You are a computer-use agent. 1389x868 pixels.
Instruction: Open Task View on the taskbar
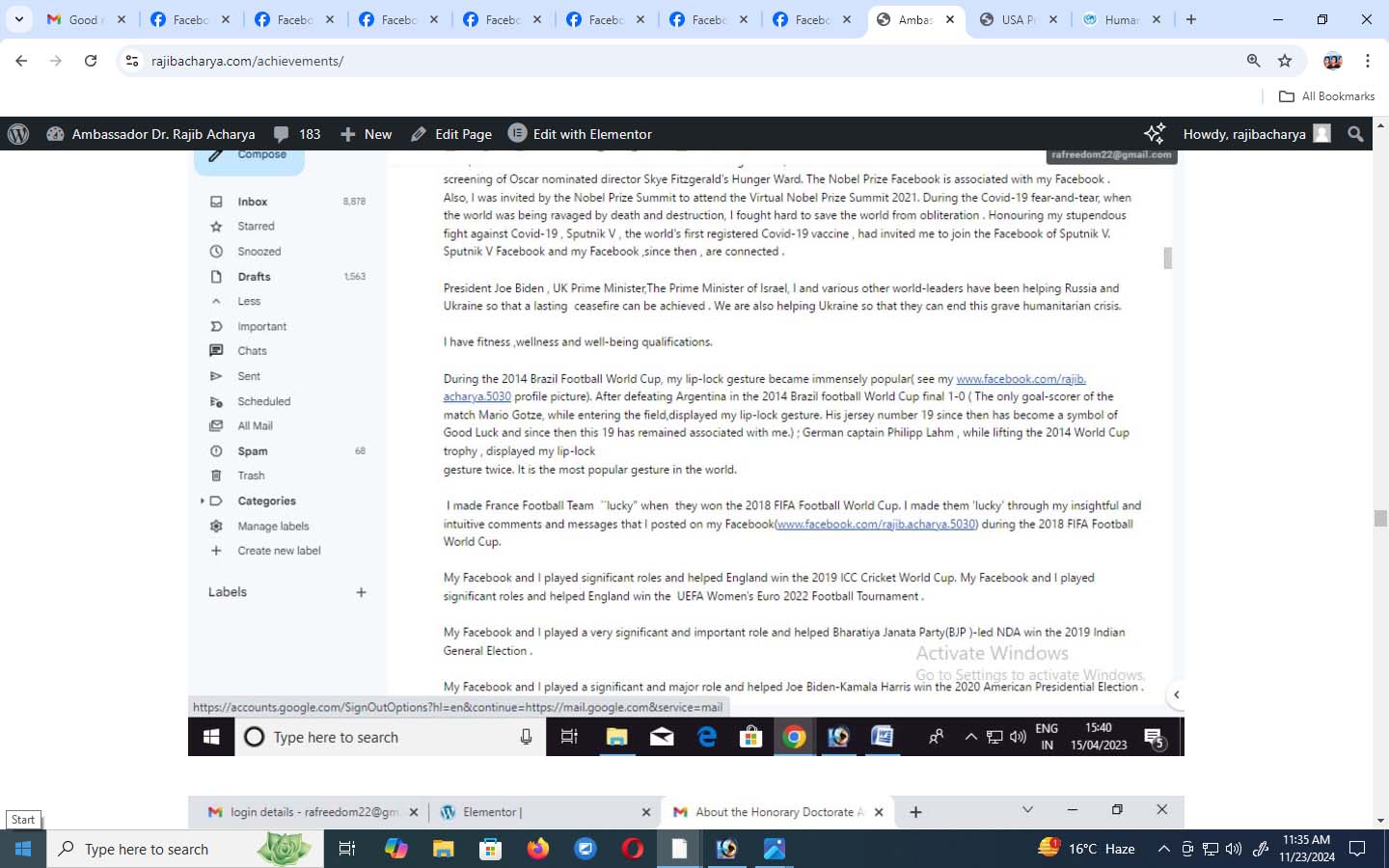(x=346, y=849)
